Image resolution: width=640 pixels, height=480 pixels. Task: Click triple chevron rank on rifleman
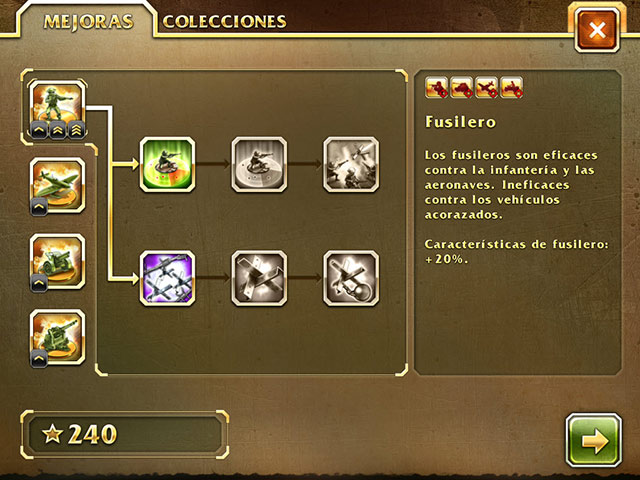point(76,130)
